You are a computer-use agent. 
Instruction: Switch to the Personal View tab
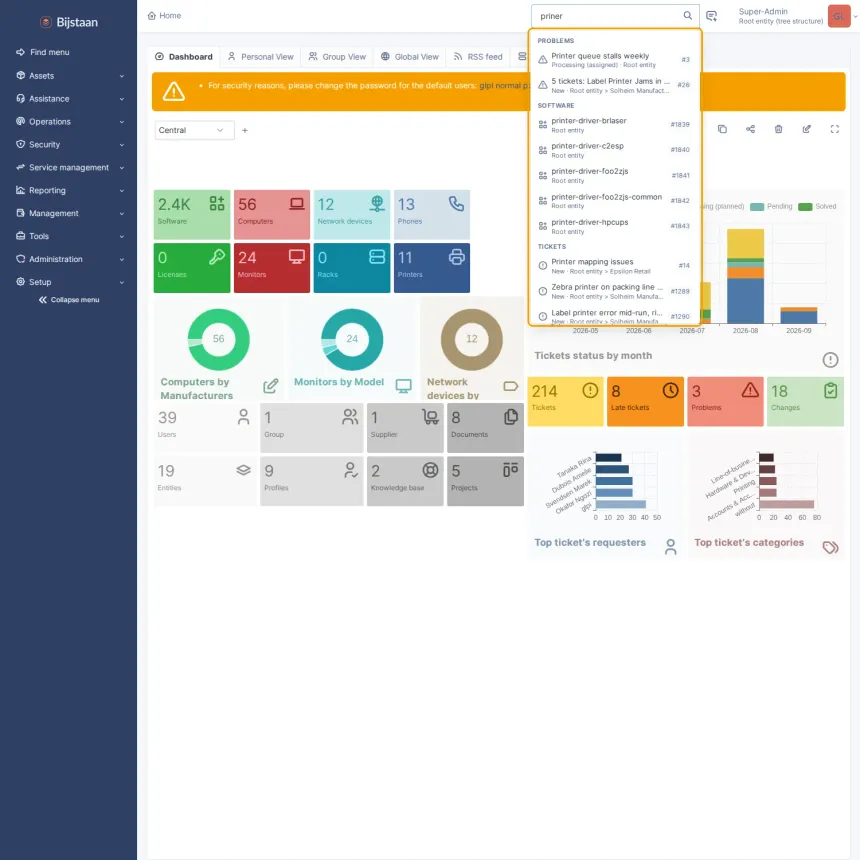(x=261, y=56)
